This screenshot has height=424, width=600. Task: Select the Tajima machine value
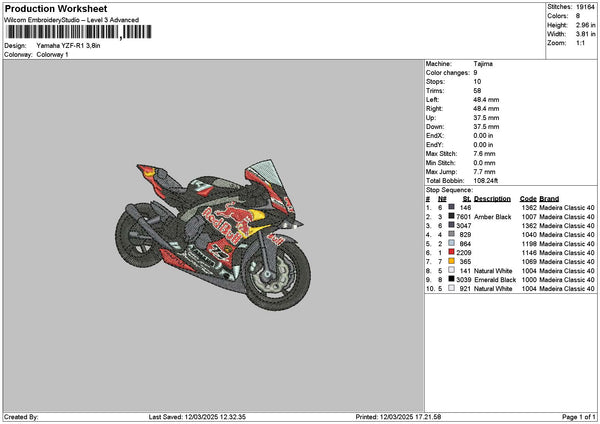point(483,63)
